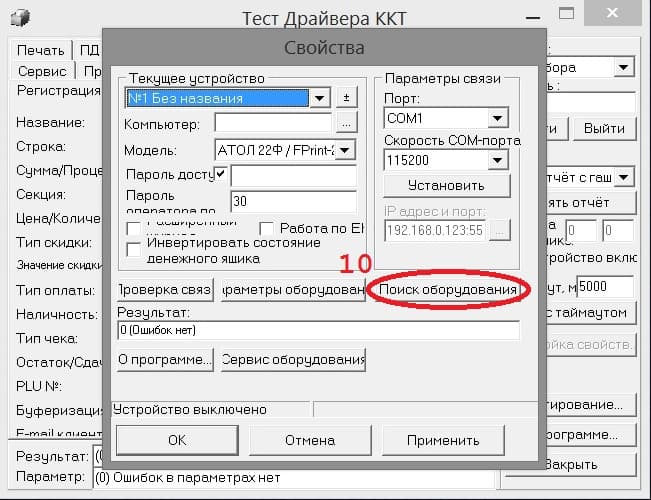The height and width of the screenshot is (500, 651).
Task: Toggle the Пароль доступа checkbox
Action: point(220,173)
